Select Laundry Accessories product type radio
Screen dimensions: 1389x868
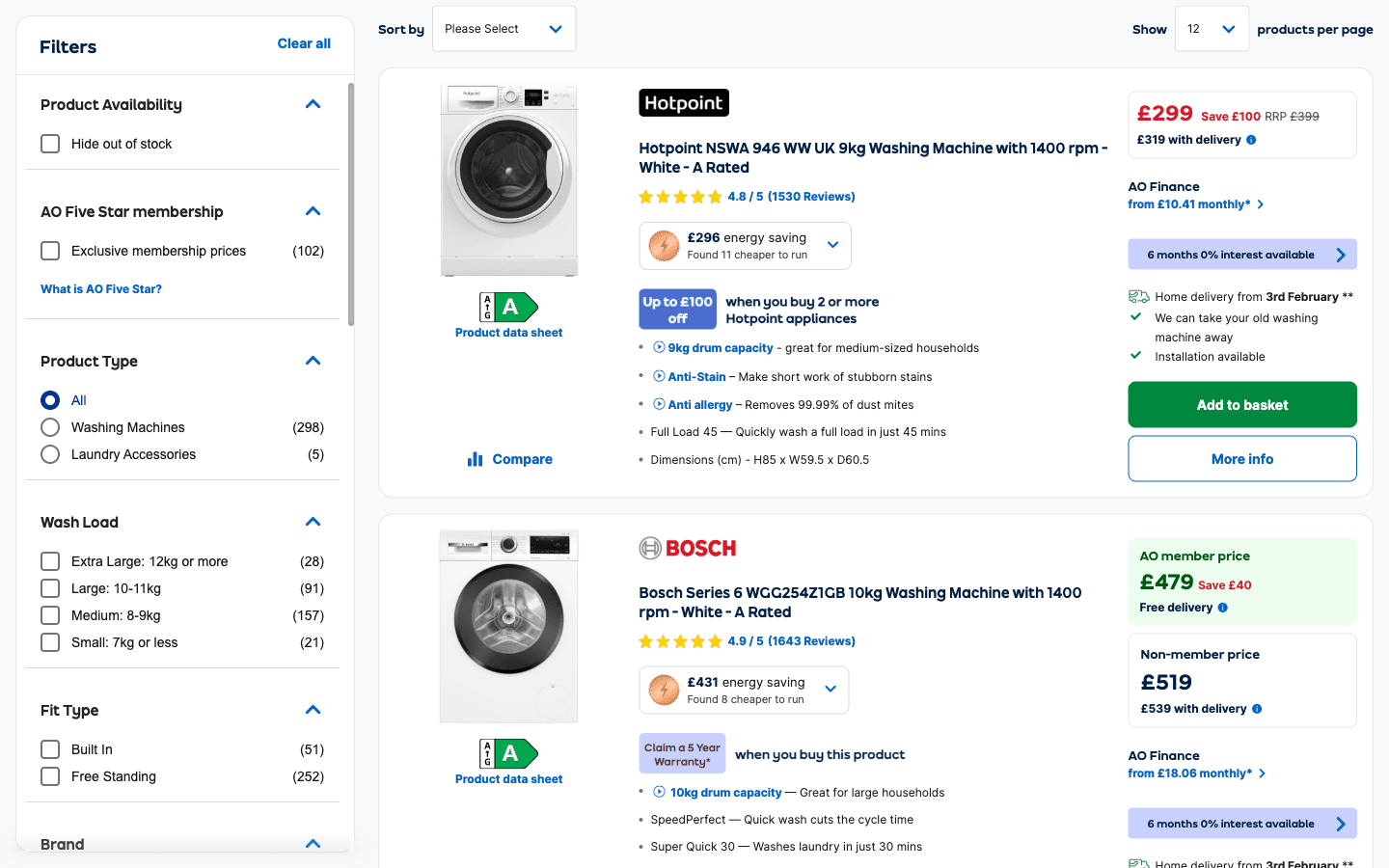tap(50, 454)
